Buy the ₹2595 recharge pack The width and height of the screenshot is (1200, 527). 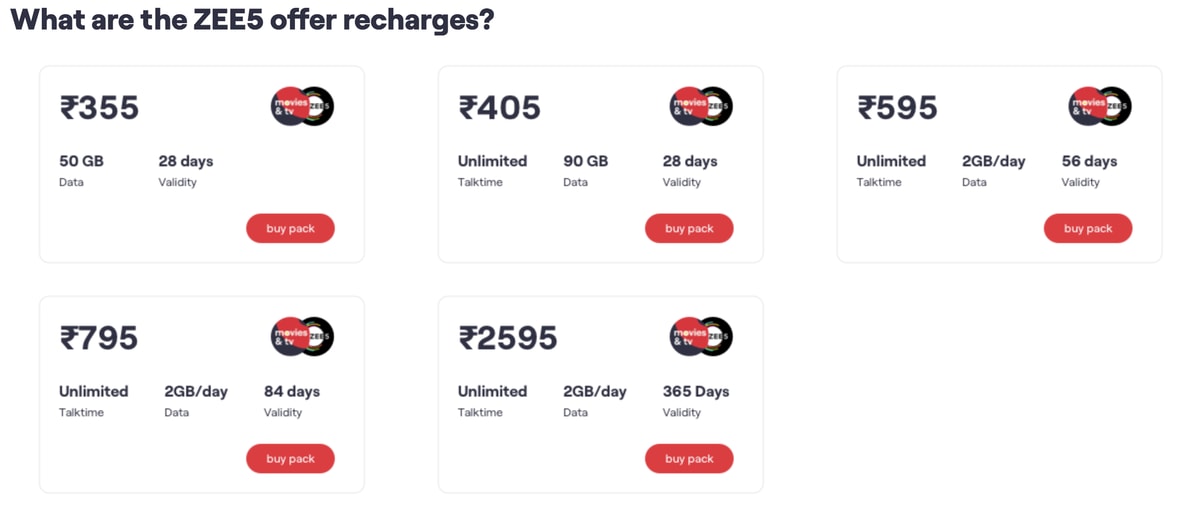pos(689,459)
